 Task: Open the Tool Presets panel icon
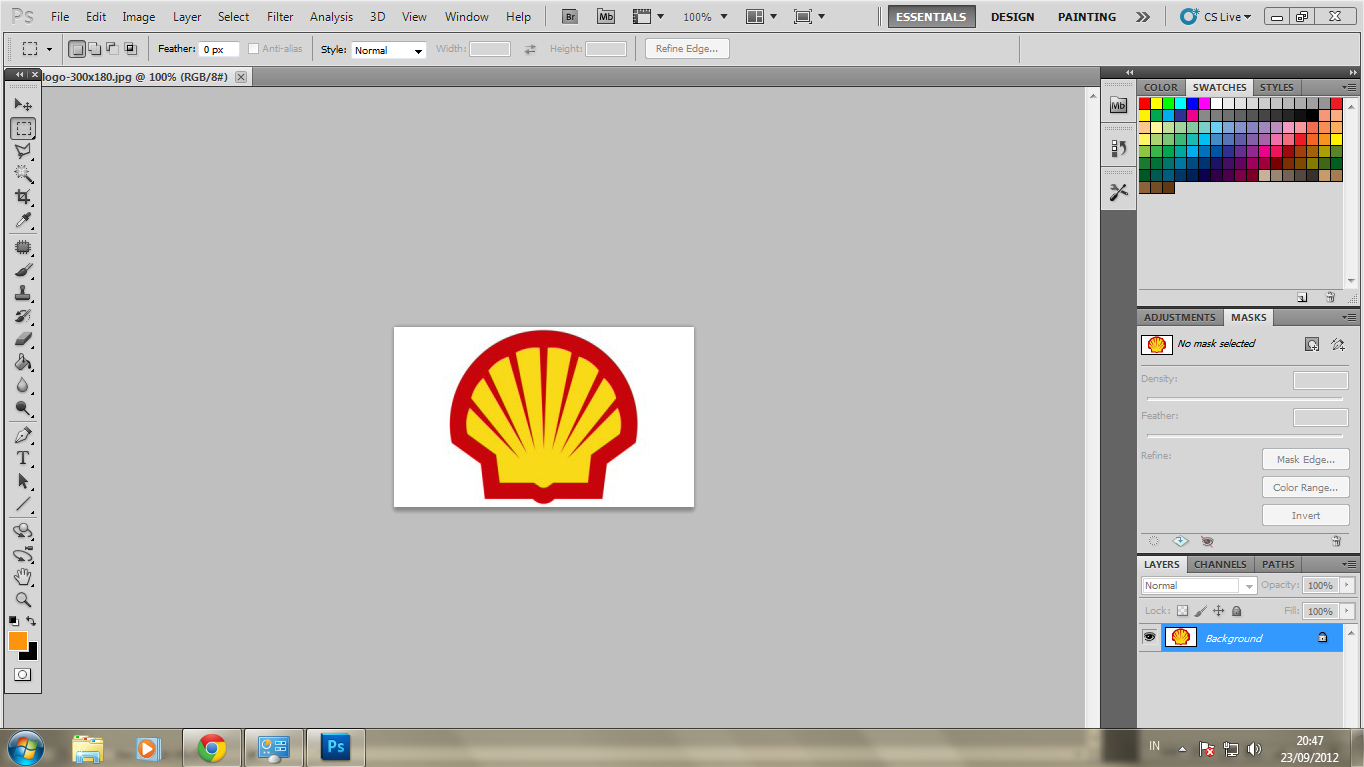(x=1118, y=192)
